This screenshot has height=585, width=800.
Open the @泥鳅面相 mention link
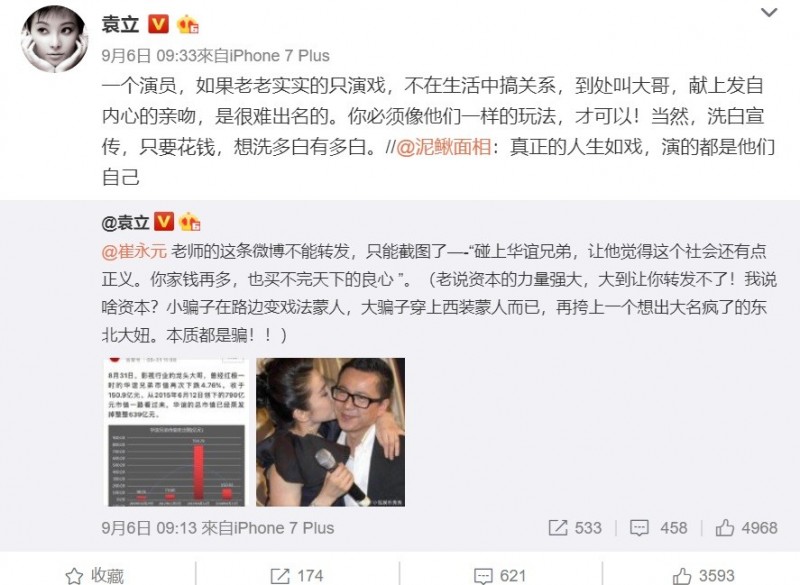click(444, 147)
